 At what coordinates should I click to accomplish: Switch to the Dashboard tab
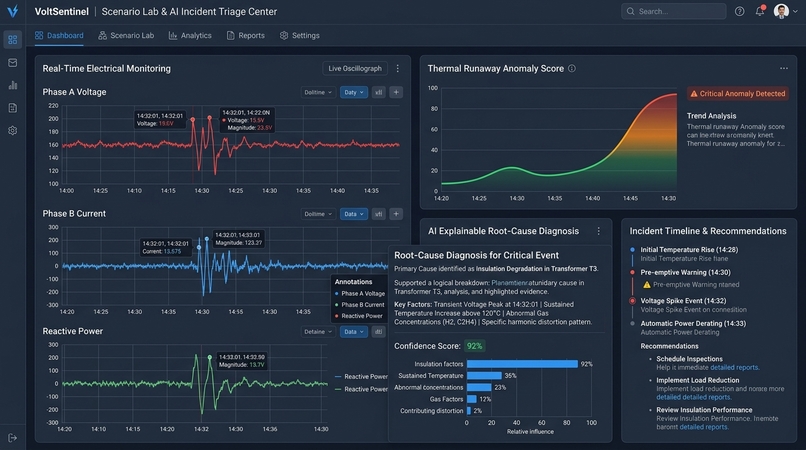pos(59,35)
